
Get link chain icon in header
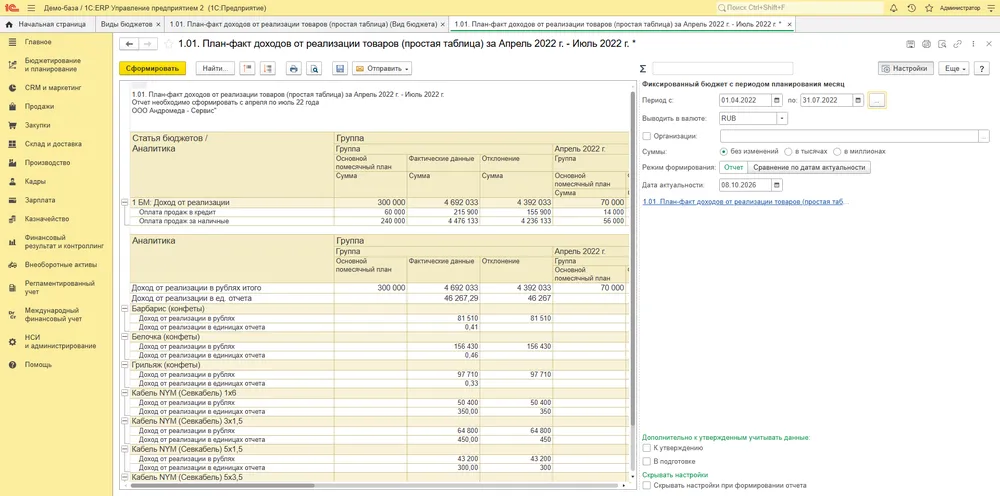coord(957,44)
